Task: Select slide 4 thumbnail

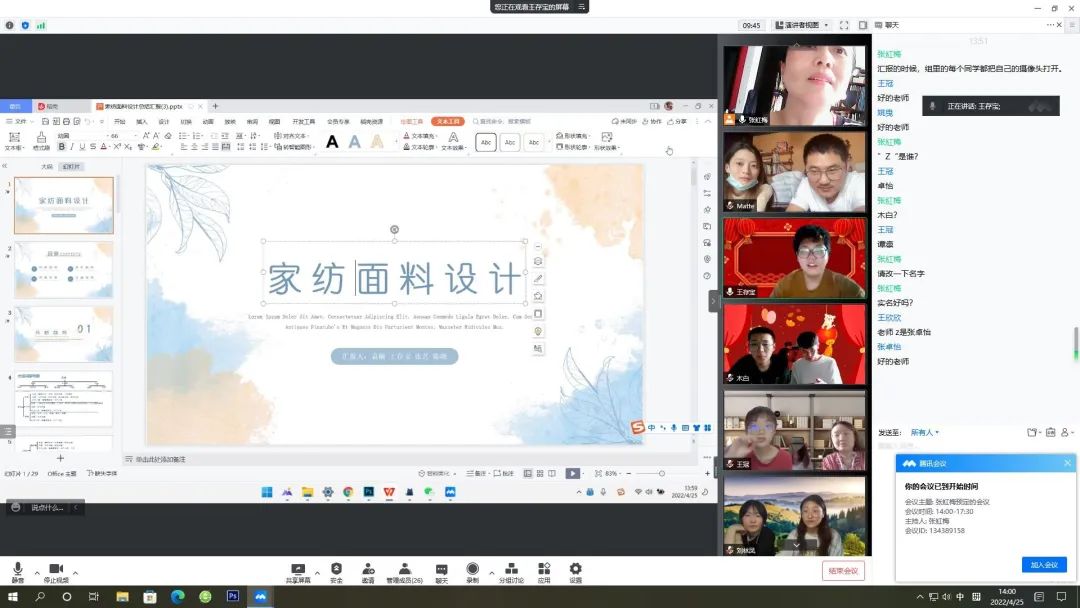Action: (63, 399)
